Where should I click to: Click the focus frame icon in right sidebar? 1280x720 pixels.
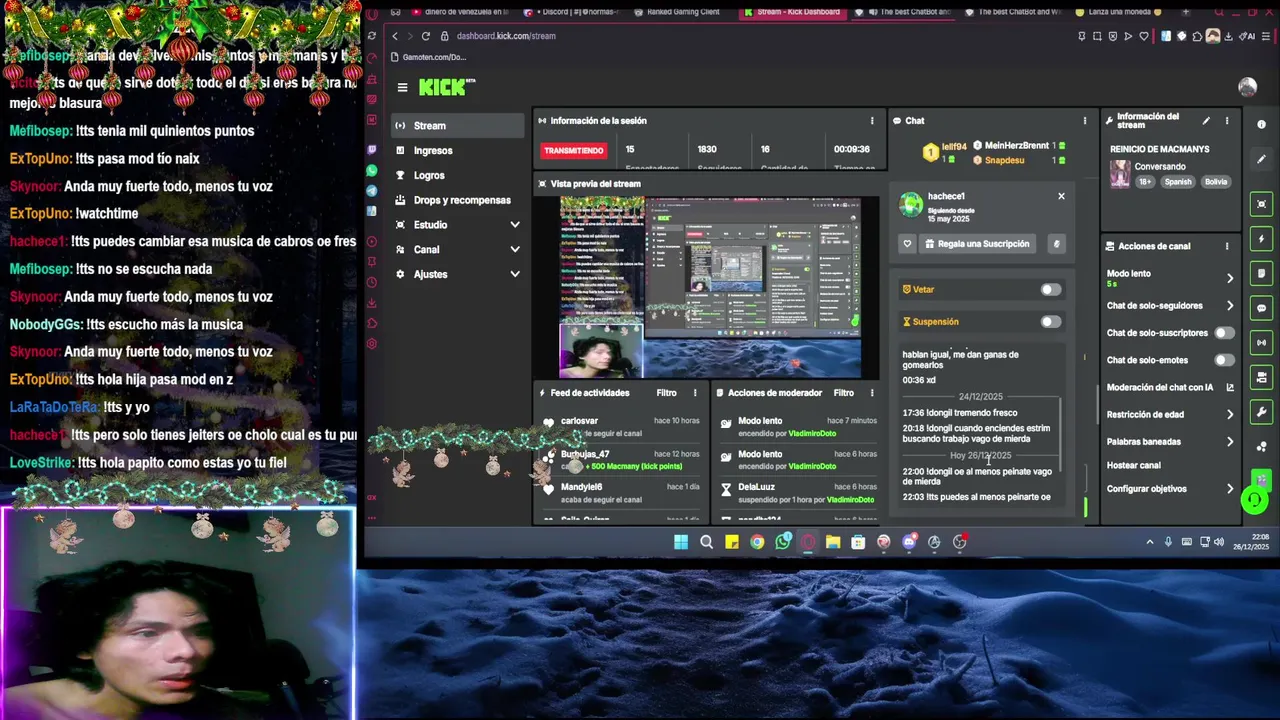click(x=1261, y=204)
